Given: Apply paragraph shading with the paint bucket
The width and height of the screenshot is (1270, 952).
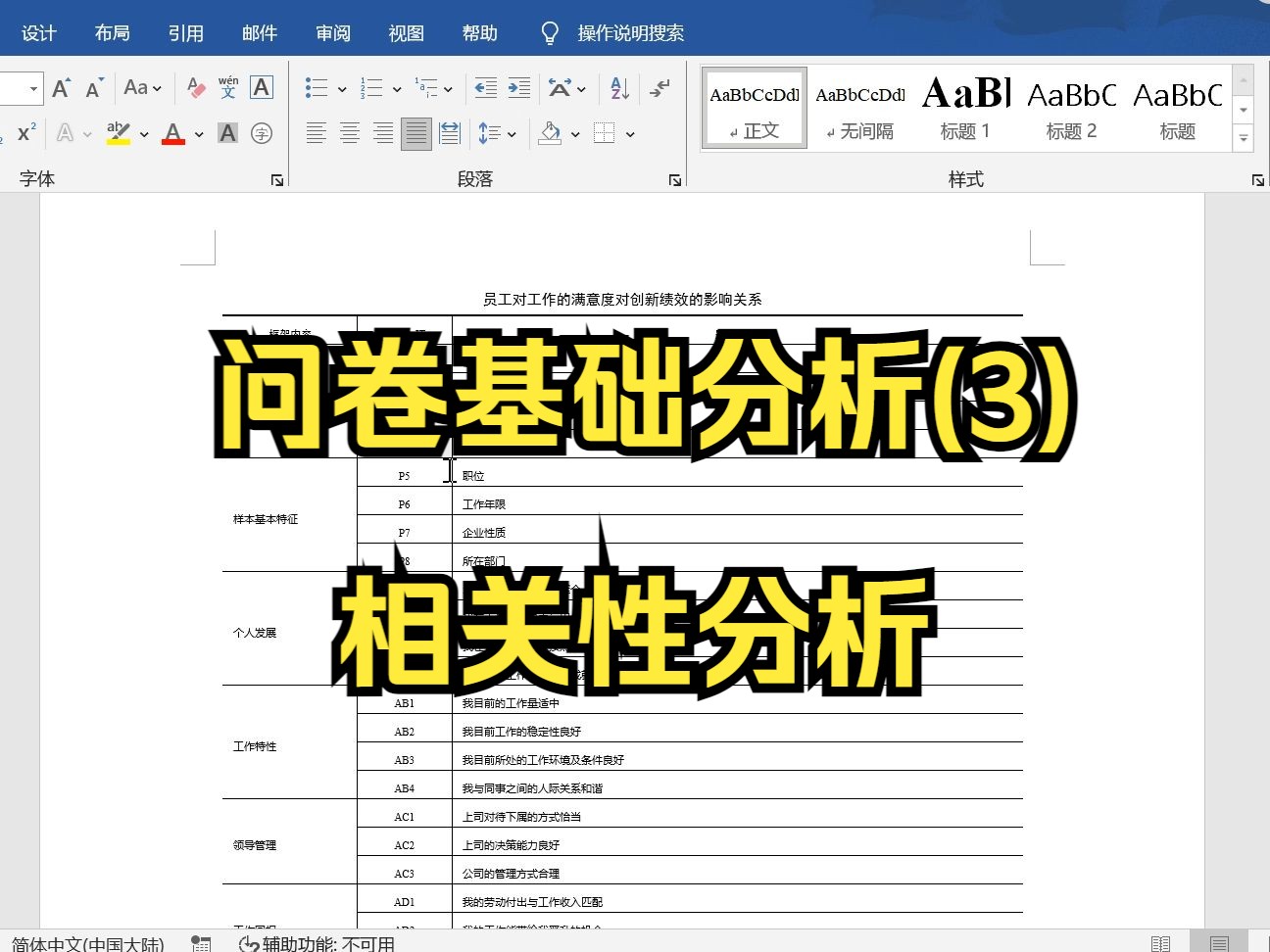Looking at the screenshot, I should (550, 133).
